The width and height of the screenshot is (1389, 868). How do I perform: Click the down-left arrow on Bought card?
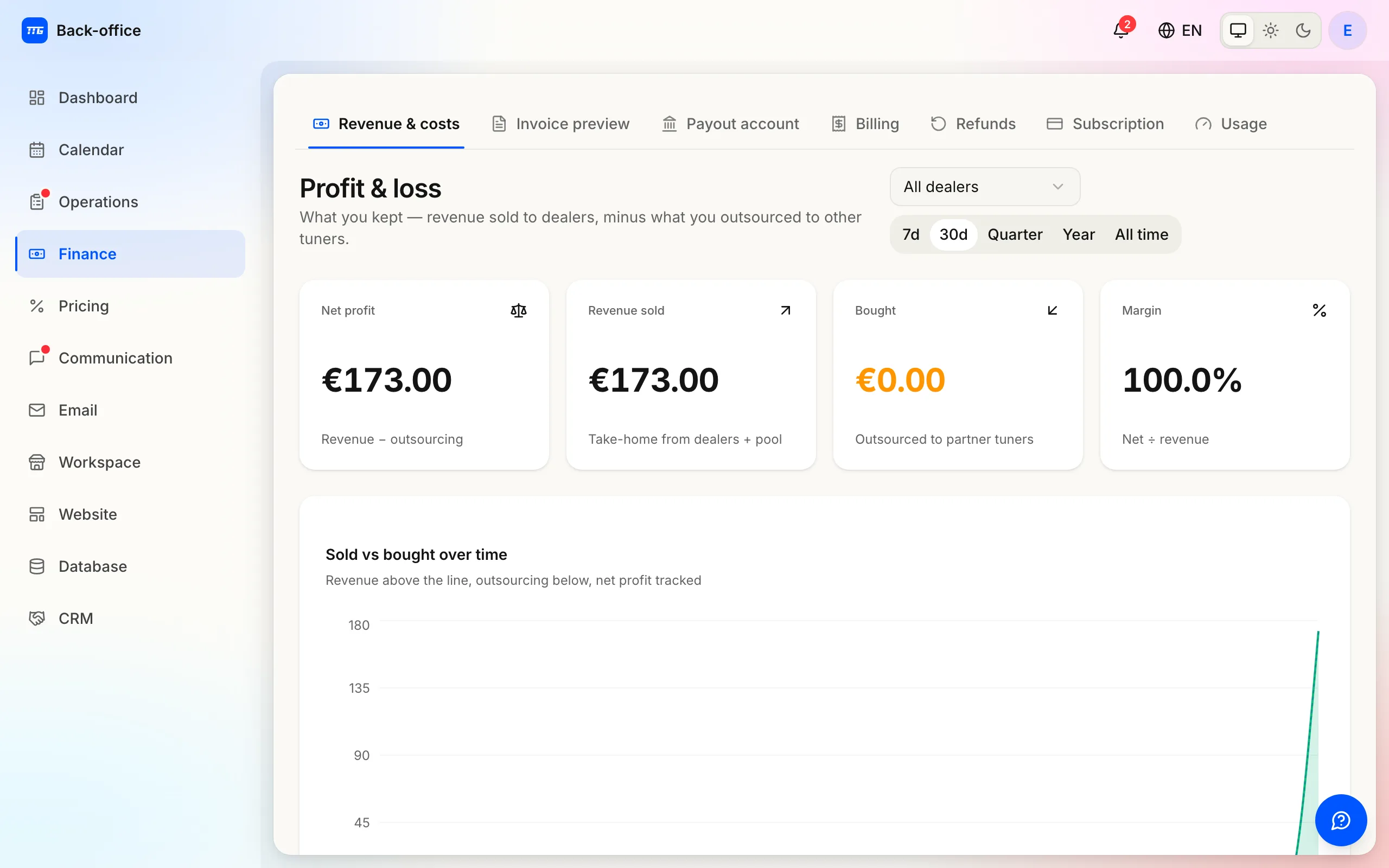coord(1052,310)
